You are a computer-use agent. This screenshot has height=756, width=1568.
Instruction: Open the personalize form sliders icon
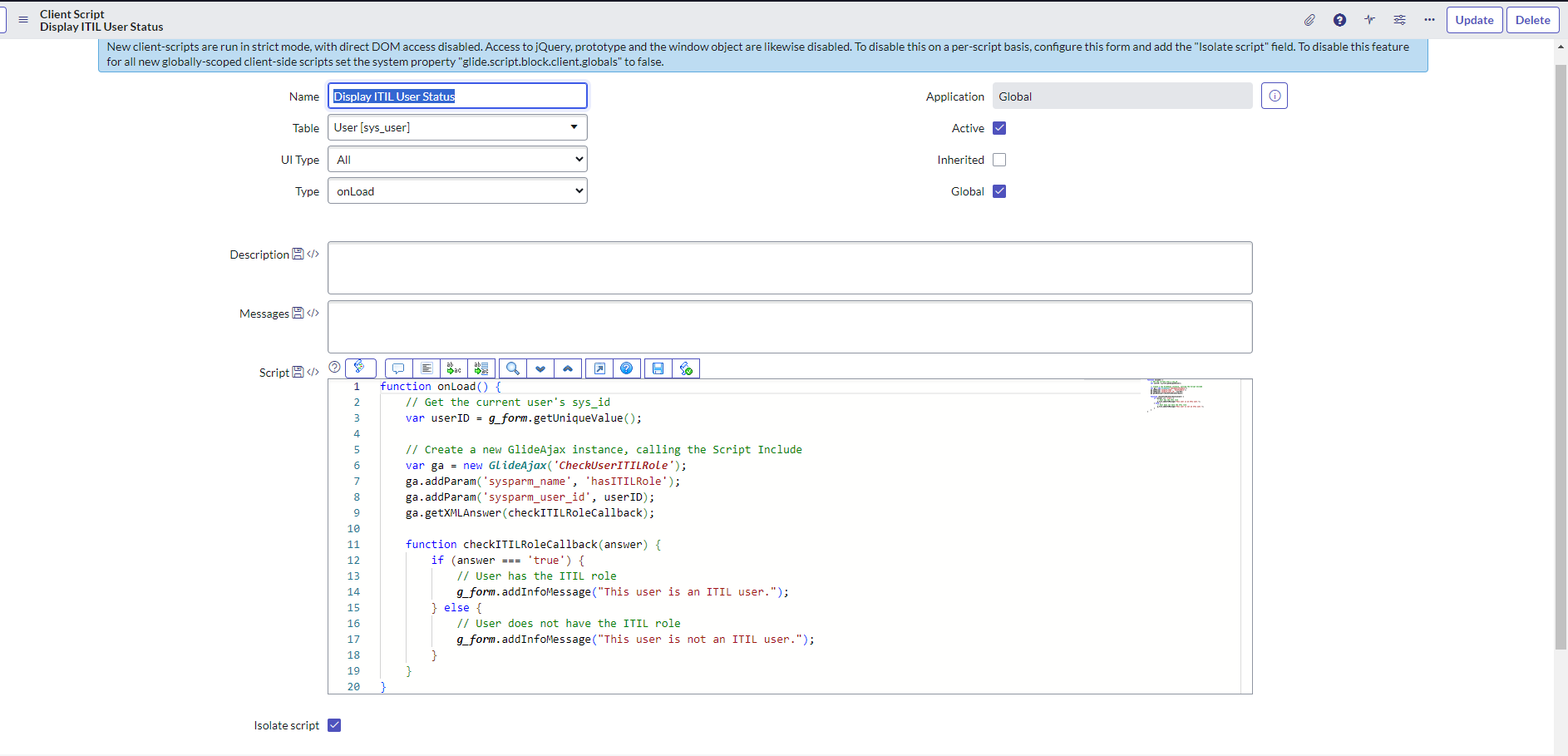click(x=1399, y=20)
